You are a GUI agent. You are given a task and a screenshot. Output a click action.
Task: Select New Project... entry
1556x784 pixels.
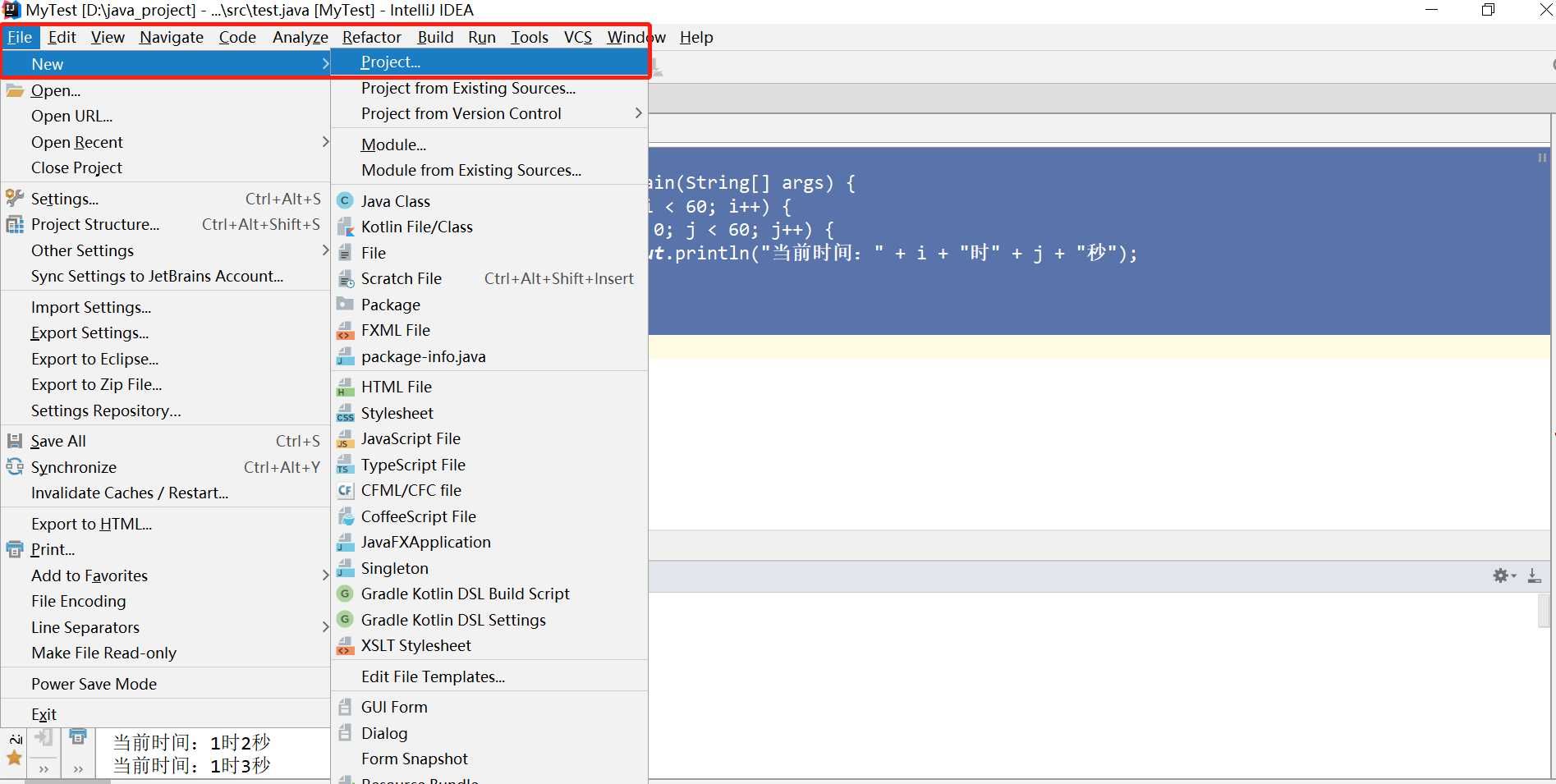point(489,62)
